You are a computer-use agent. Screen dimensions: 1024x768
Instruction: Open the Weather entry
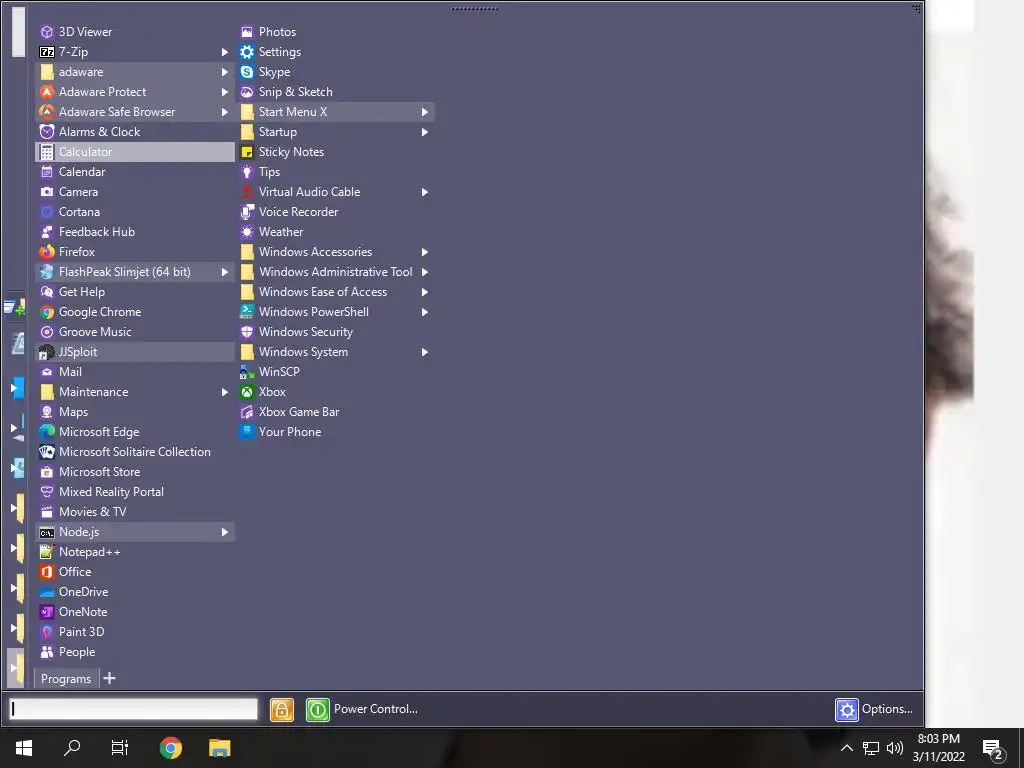[x=336, y=232]
